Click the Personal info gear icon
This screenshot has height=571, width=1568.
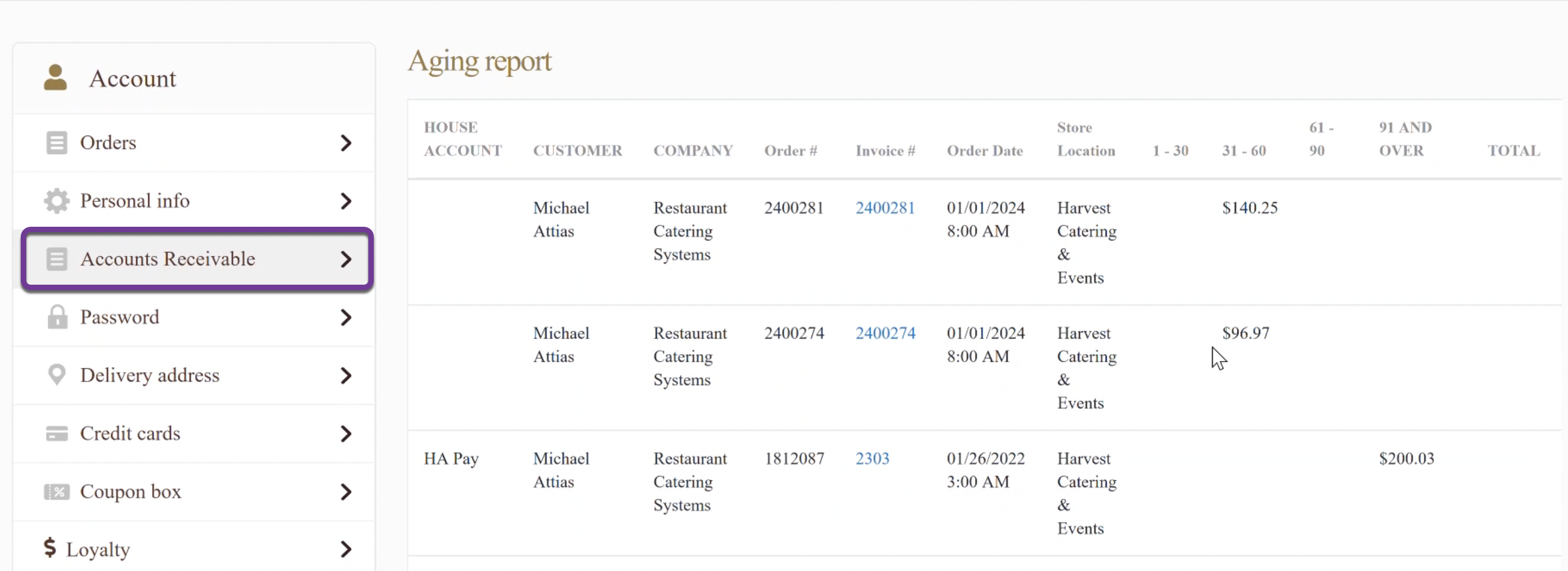point(57,201)
